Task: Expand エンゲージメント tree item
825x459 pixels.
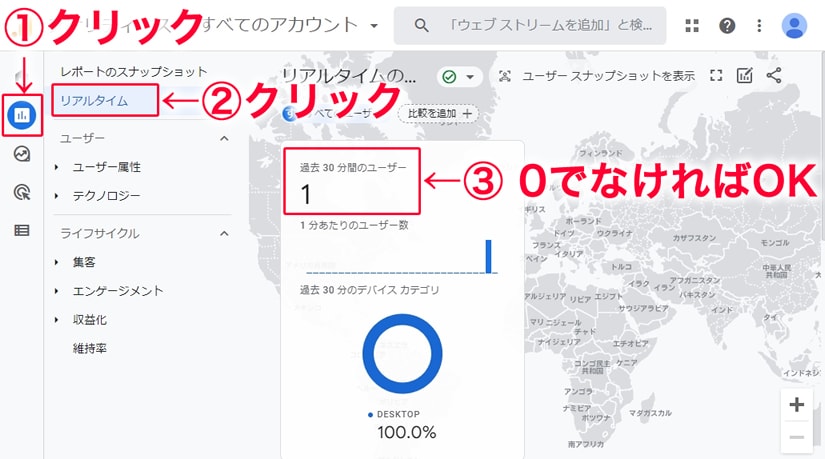Action: point(57,291)
